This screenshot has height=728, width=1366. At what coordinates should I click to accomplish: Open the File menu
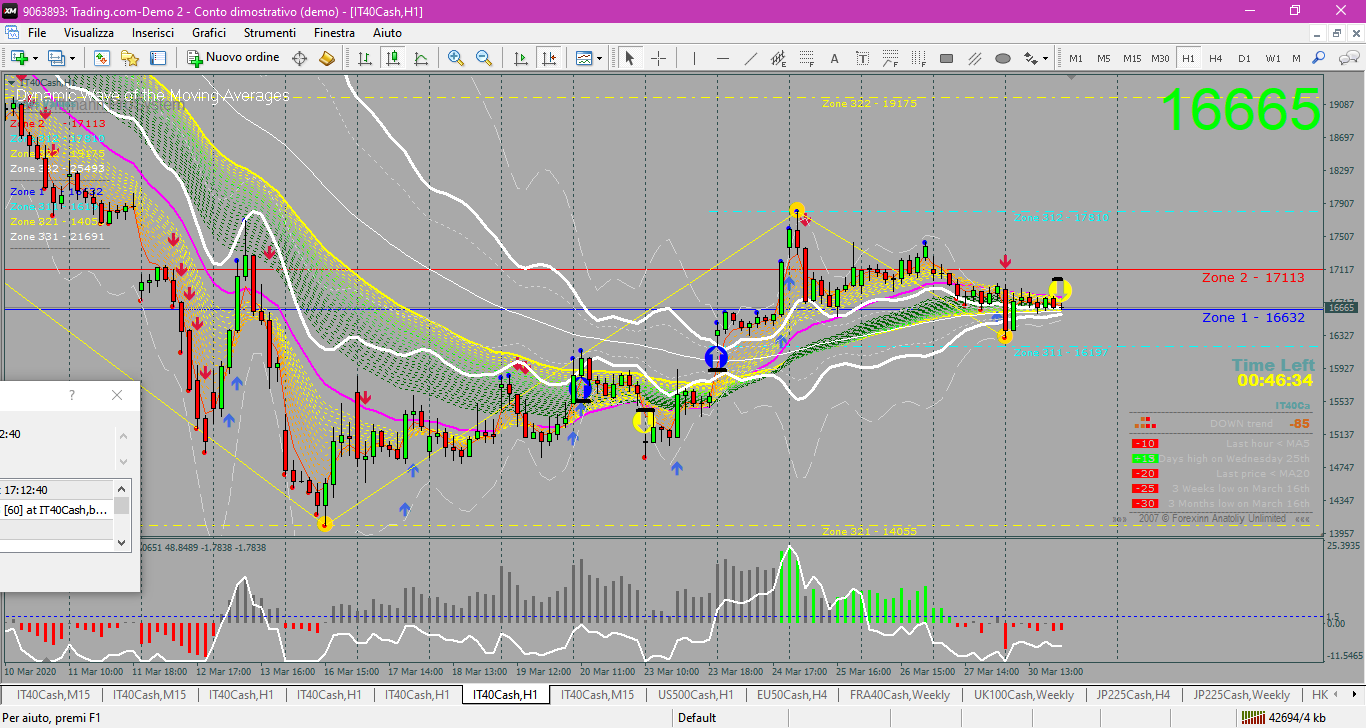point(37,33)
